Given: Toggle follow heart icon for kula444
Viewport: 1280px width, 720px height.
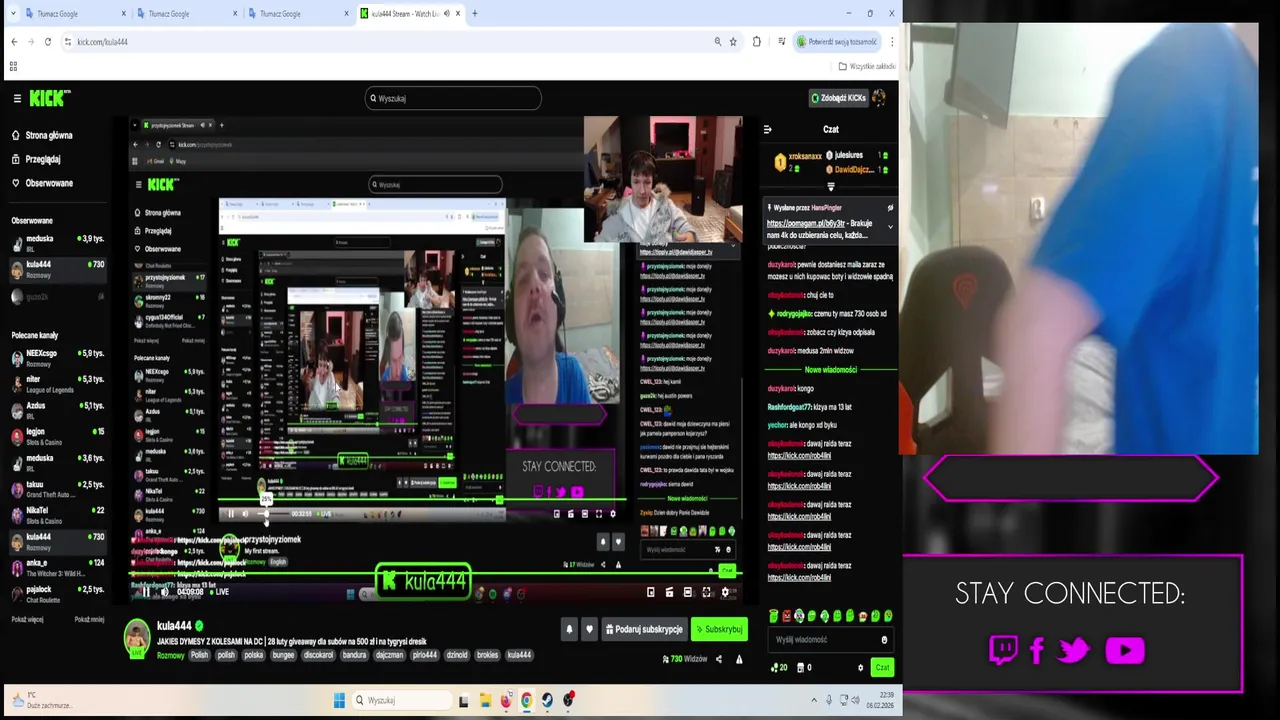Looking at the screenshot, I should coord(589,629).
